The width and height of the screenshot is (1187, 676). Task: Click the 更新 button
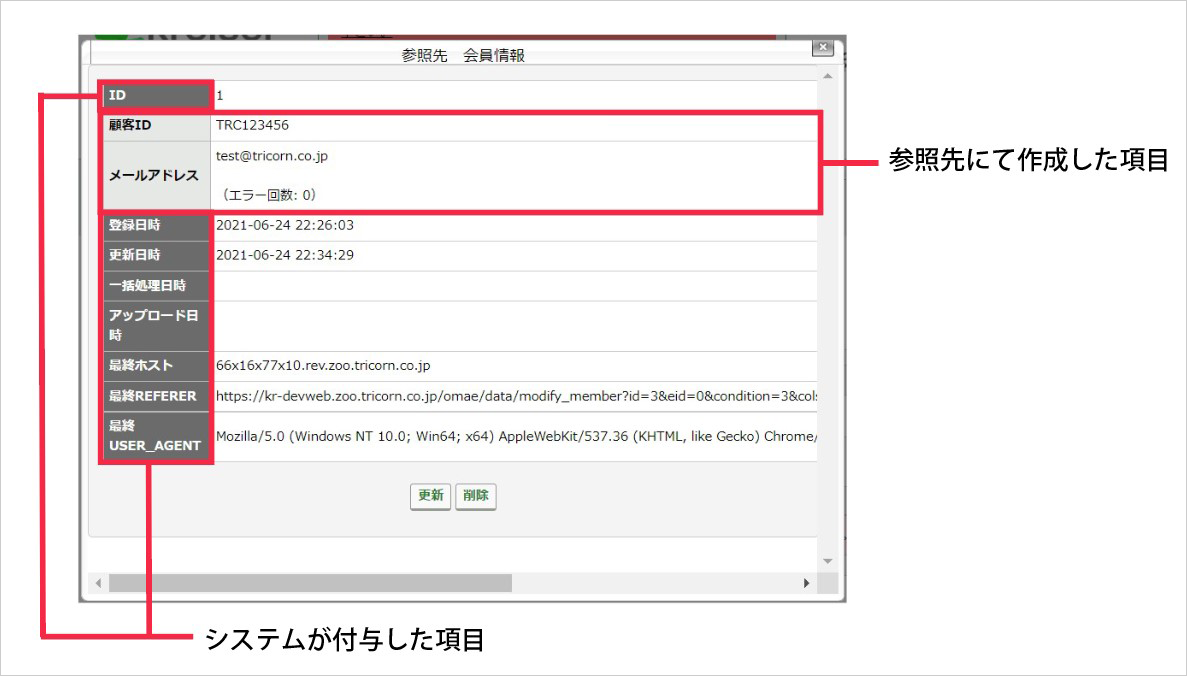pyautogui.click(x=430, y=497)
